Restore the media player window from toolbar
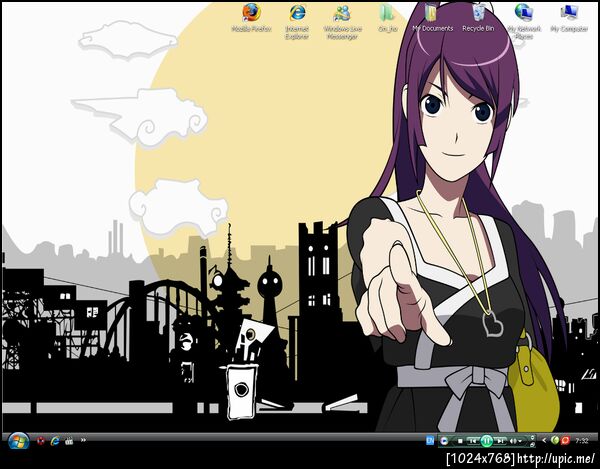 [532, 445]
